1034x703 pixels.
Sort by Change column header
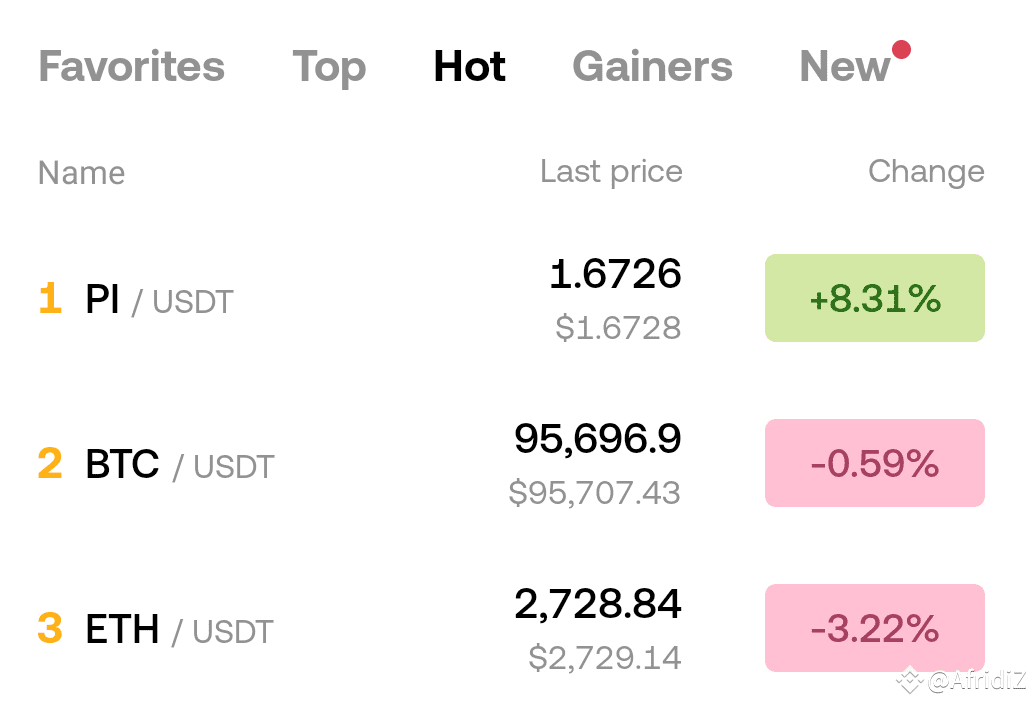(927, 172)
